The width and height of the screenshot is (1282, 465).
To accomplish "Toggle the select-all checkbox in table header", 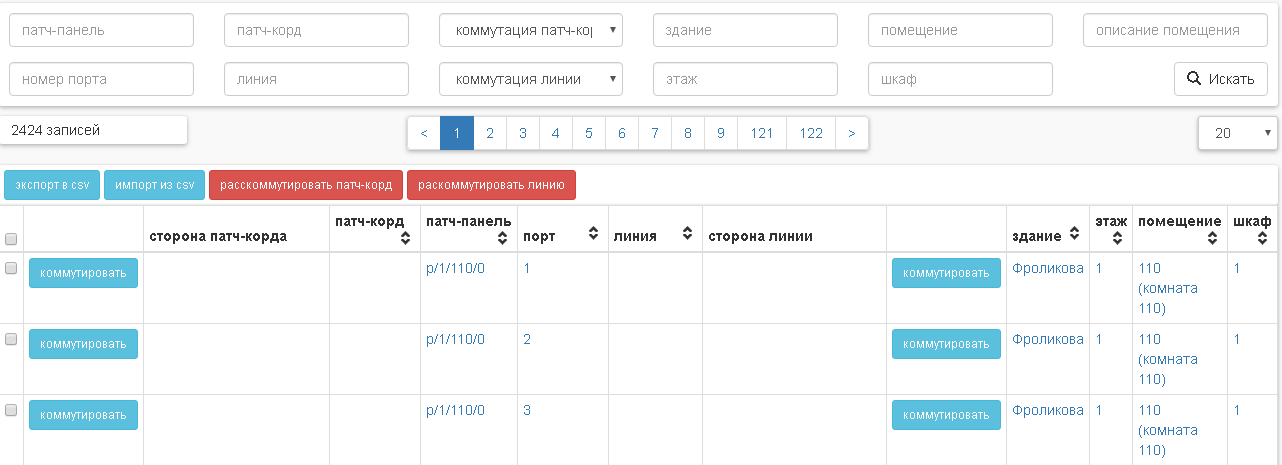I will click(11, 239).
